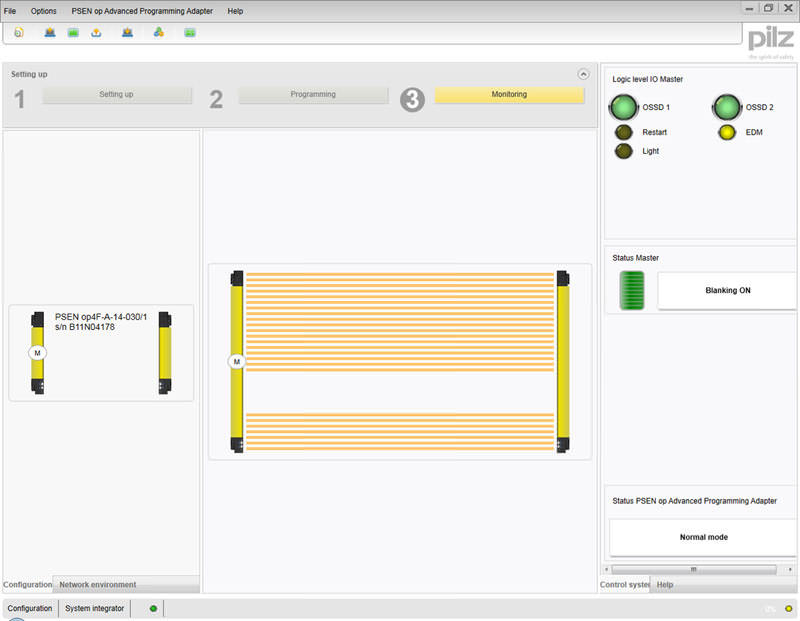Image resolution: width=800 pixels, height=621 pixels.
Task: Click the scrollbar right arrow in the right panel
Action: pyautogui.click(x=790, y=569)
